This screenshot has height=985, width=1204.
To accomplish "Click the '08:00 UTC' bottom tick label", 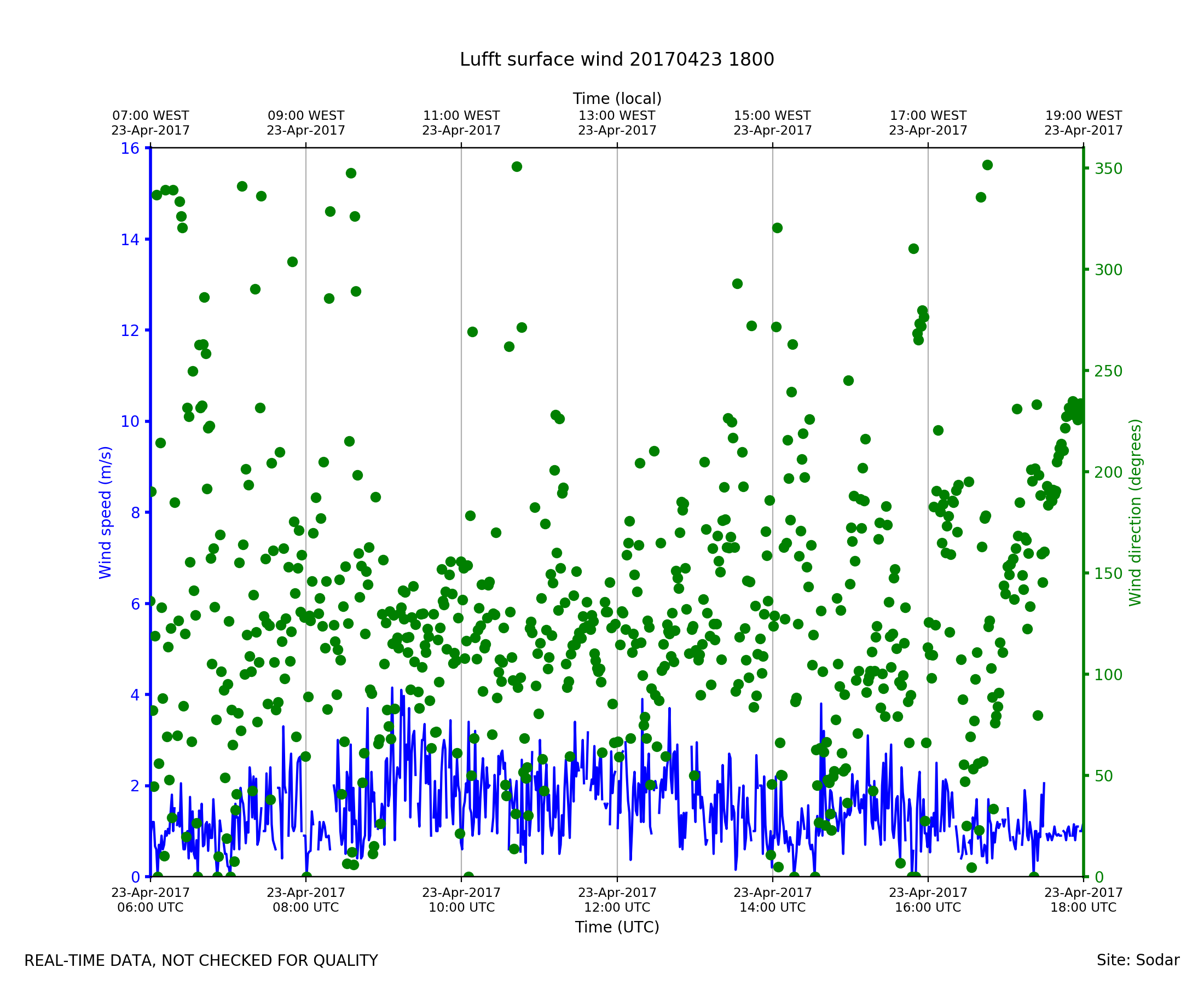I will 306,907.
